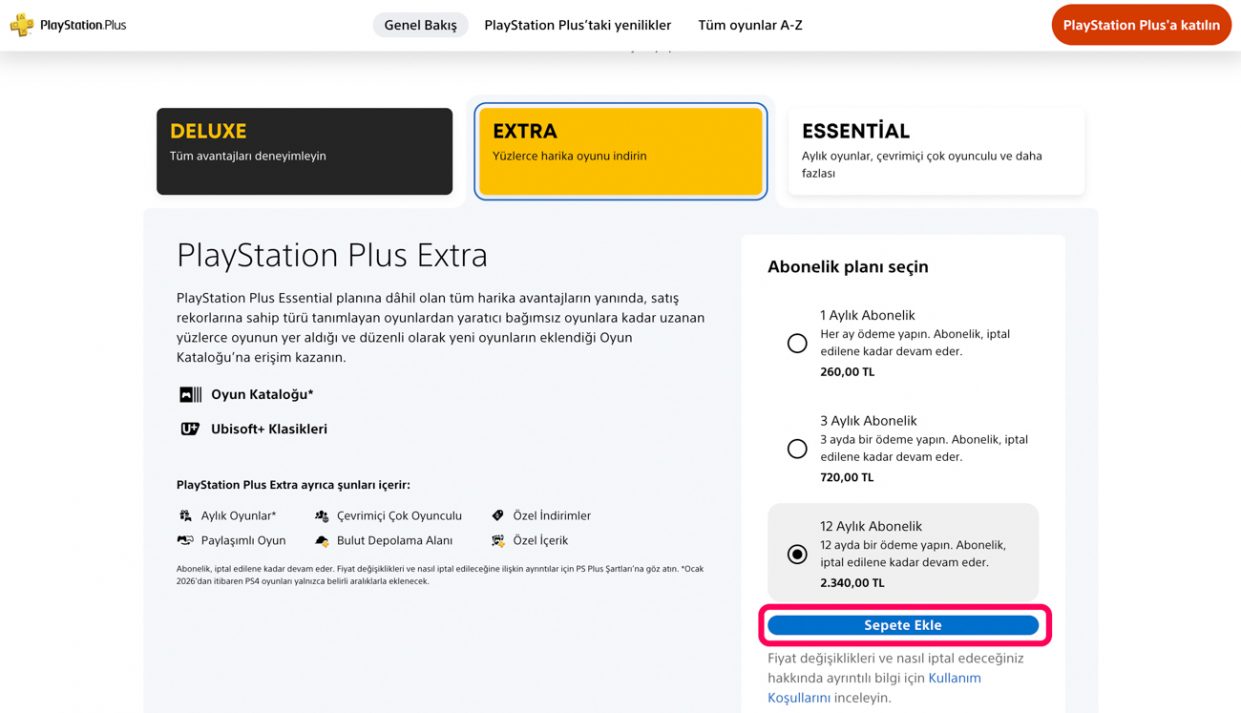
Task: Click the Aylık Oyunlar icon
Action: (185, 516)
